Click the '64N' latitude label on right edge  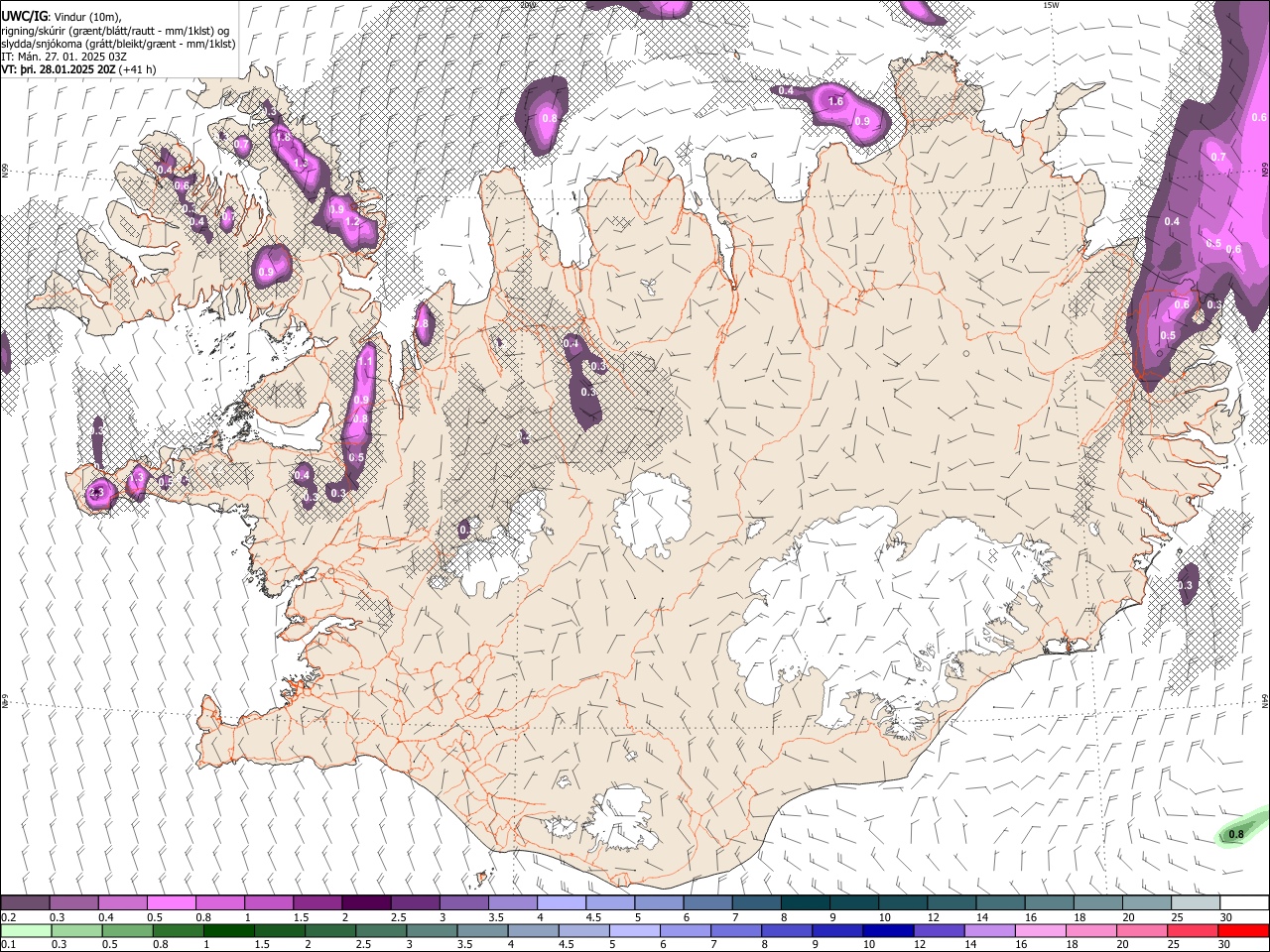click(x=1265, y=701)
